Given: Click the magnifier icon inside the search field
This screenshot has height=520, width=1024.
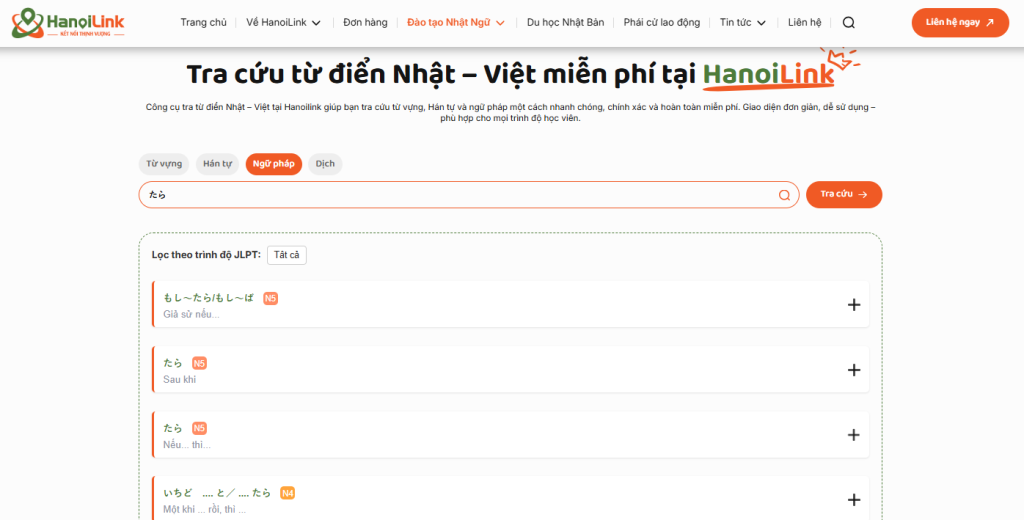Looking at the screenshot, I should 784,195.
